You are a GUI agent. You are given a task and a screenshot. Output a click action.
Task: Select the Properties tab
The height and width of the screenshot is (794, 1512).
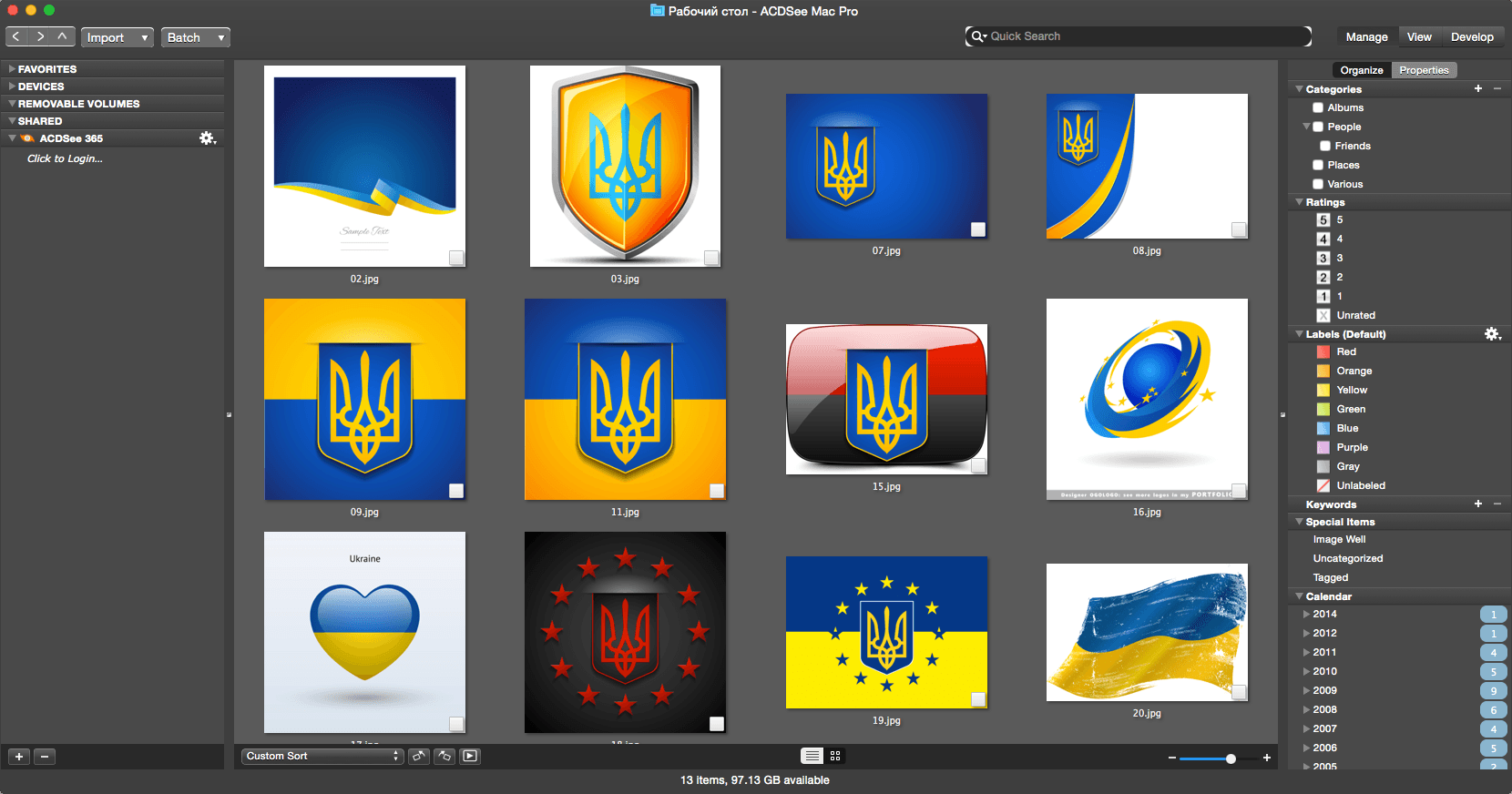1424,70
